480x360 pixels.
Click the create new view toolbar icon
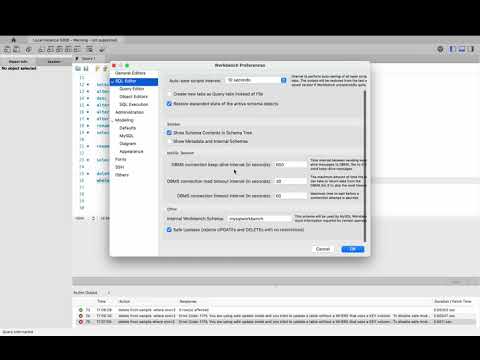click(59, 49)
